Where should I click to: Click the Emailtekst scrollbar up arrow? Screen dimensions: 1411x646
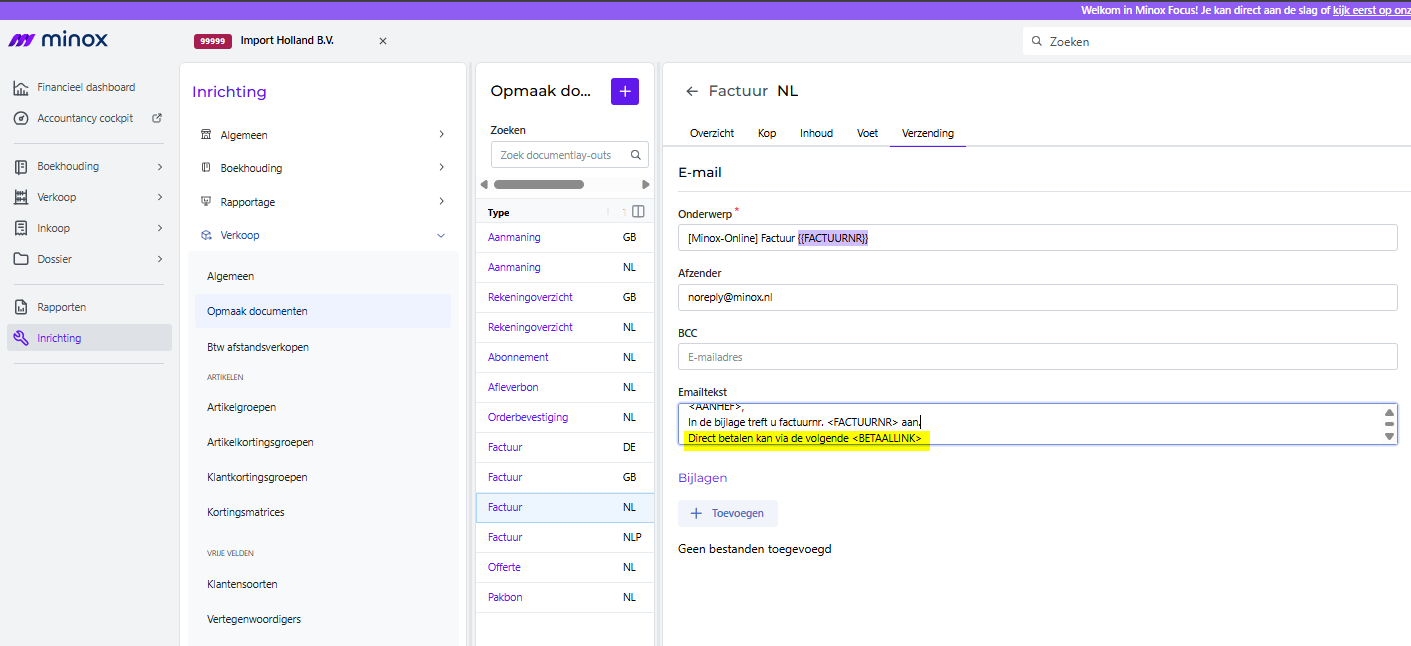click(1389, 412)
